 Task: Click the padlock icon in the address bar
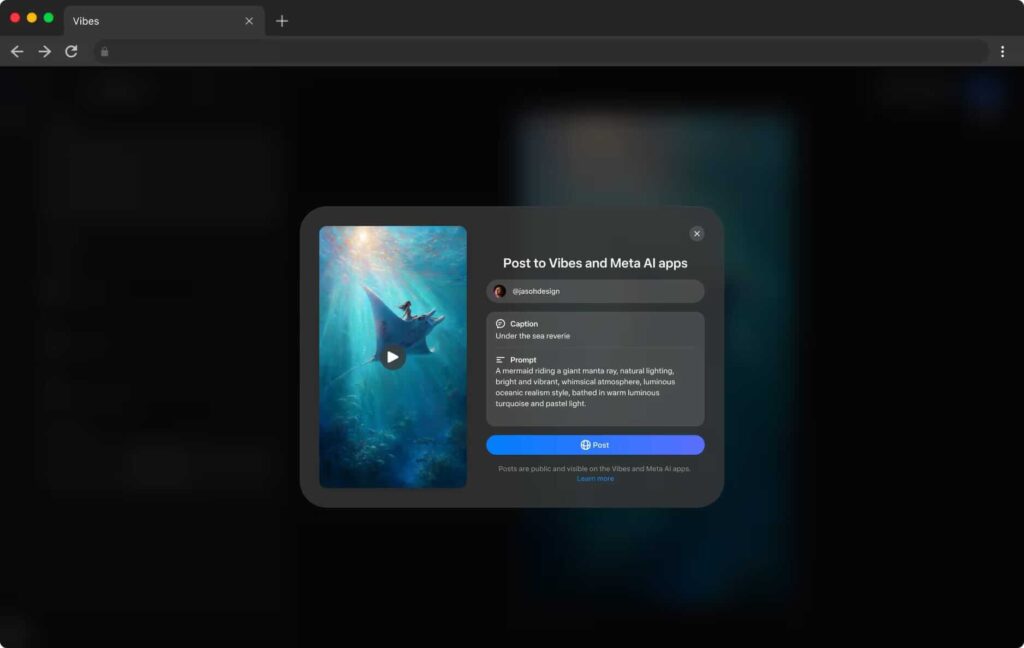tap(105, 51)
